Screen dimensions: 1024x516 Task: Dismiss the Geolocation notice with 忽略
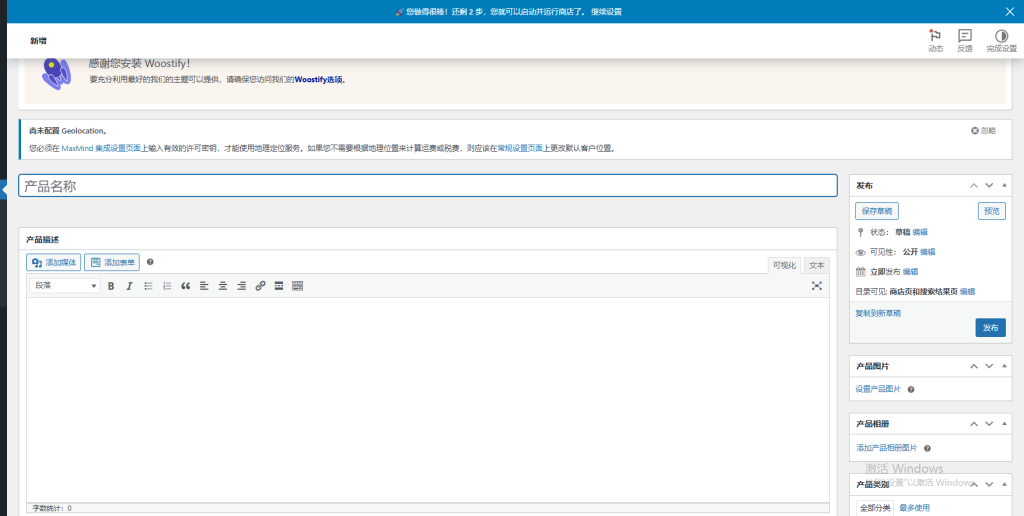(983, 131)
